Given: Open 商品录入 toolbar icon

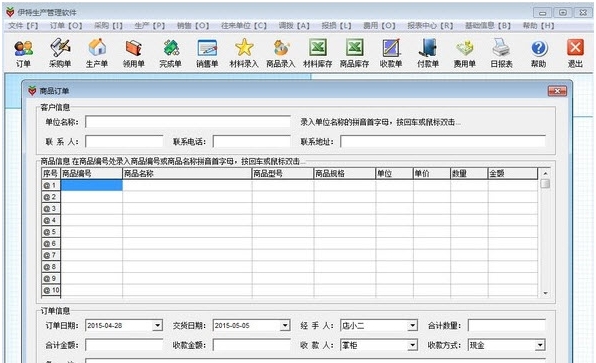Looking at the screenshot, I should point(281,53).
